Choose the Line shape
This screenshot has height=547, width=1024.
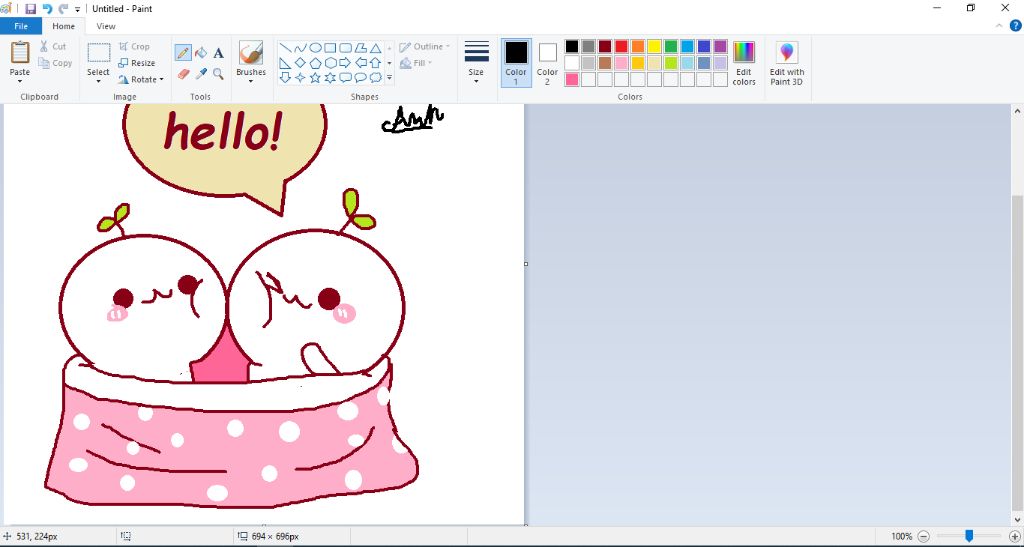tap(285, 48)
